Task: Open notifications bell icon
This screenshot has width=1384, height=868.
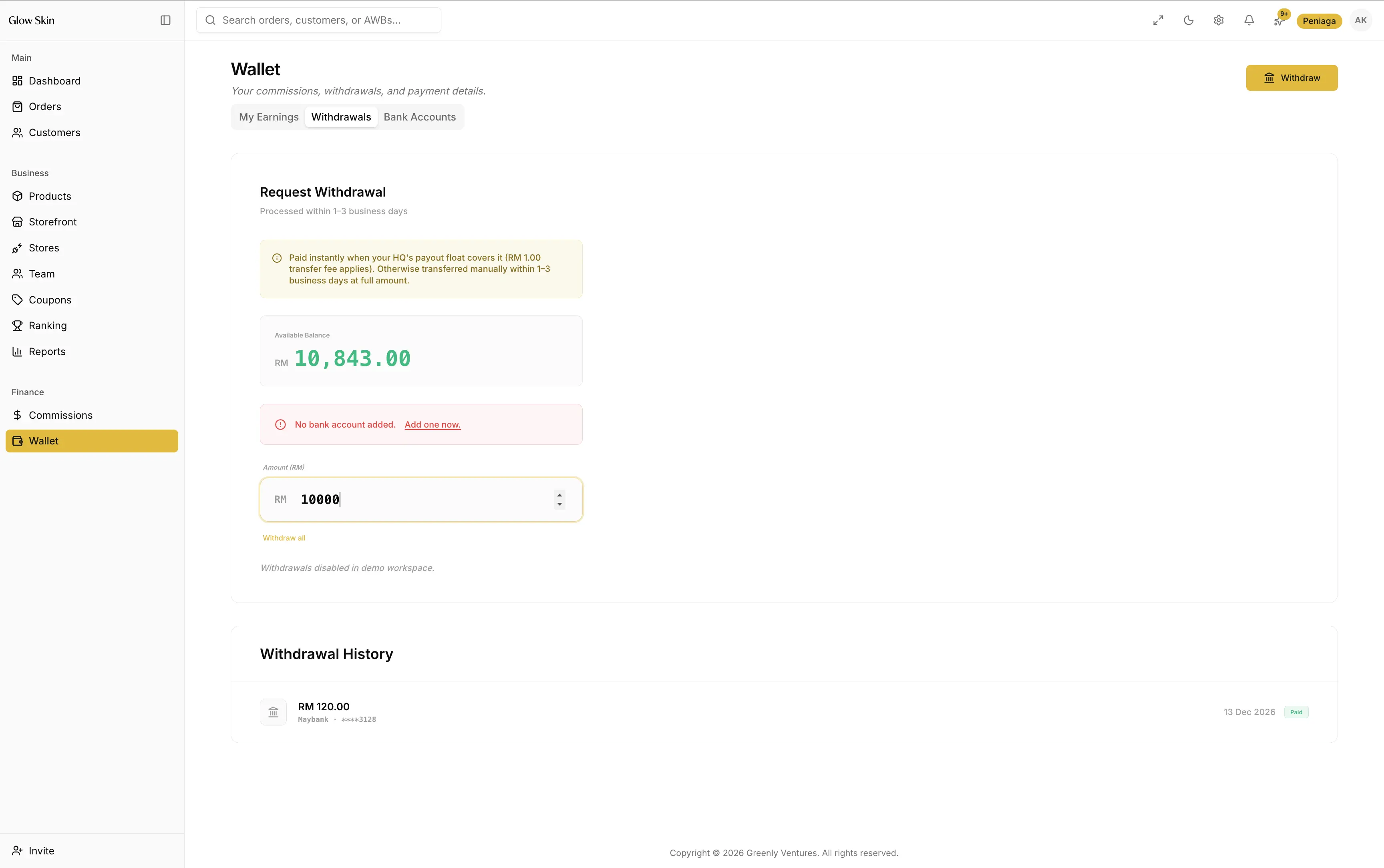Action: (x=1249, y=20)
